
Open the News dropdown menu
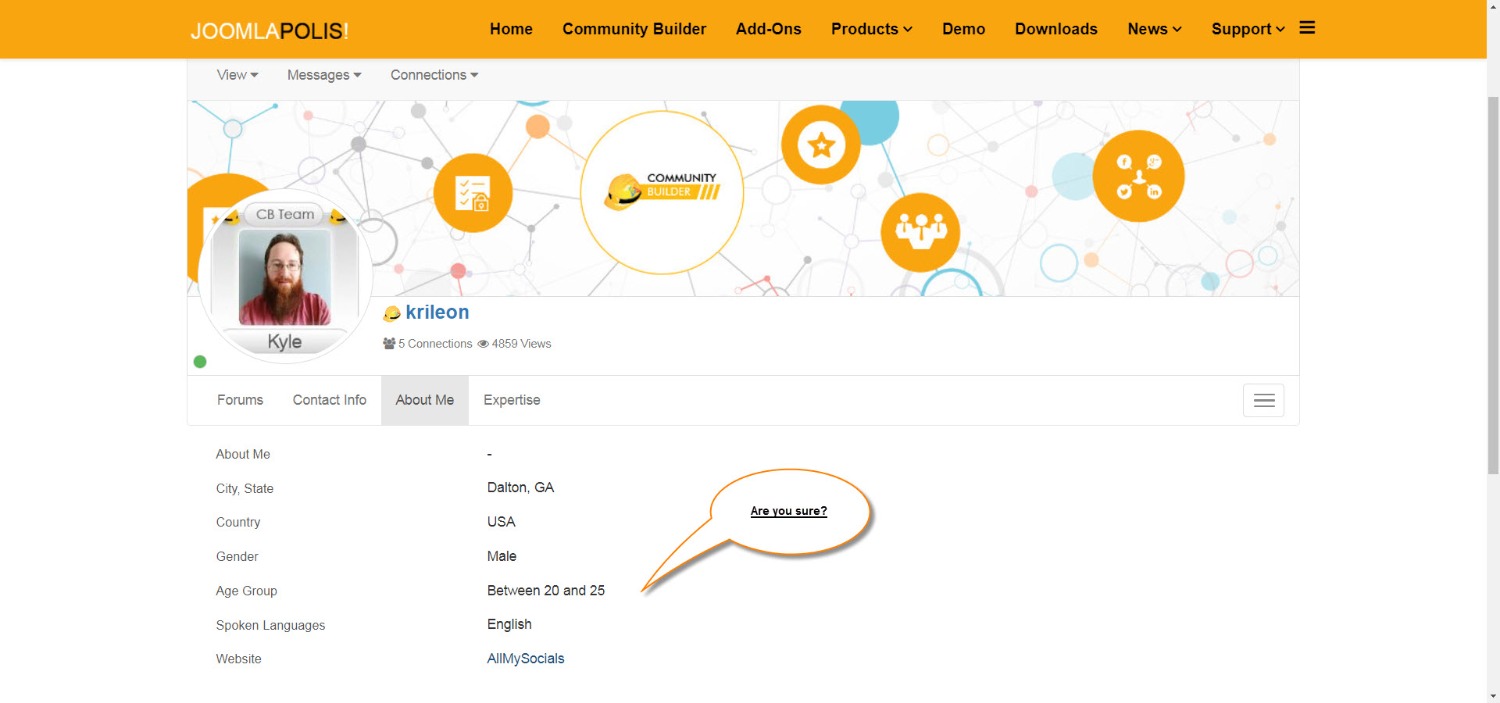[1154, 29]
